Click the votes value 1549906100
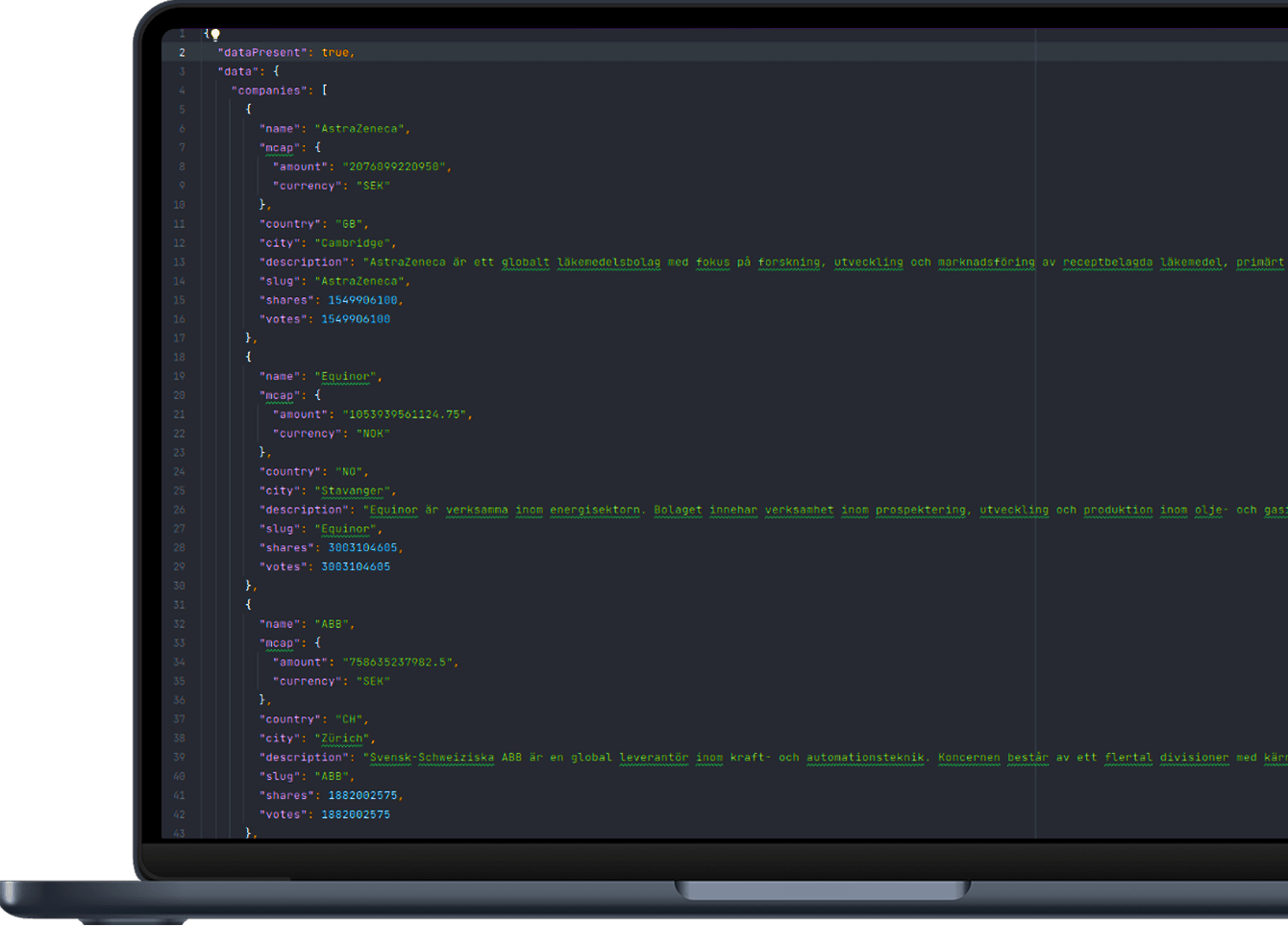The image size is (1288, 927). 356,319
